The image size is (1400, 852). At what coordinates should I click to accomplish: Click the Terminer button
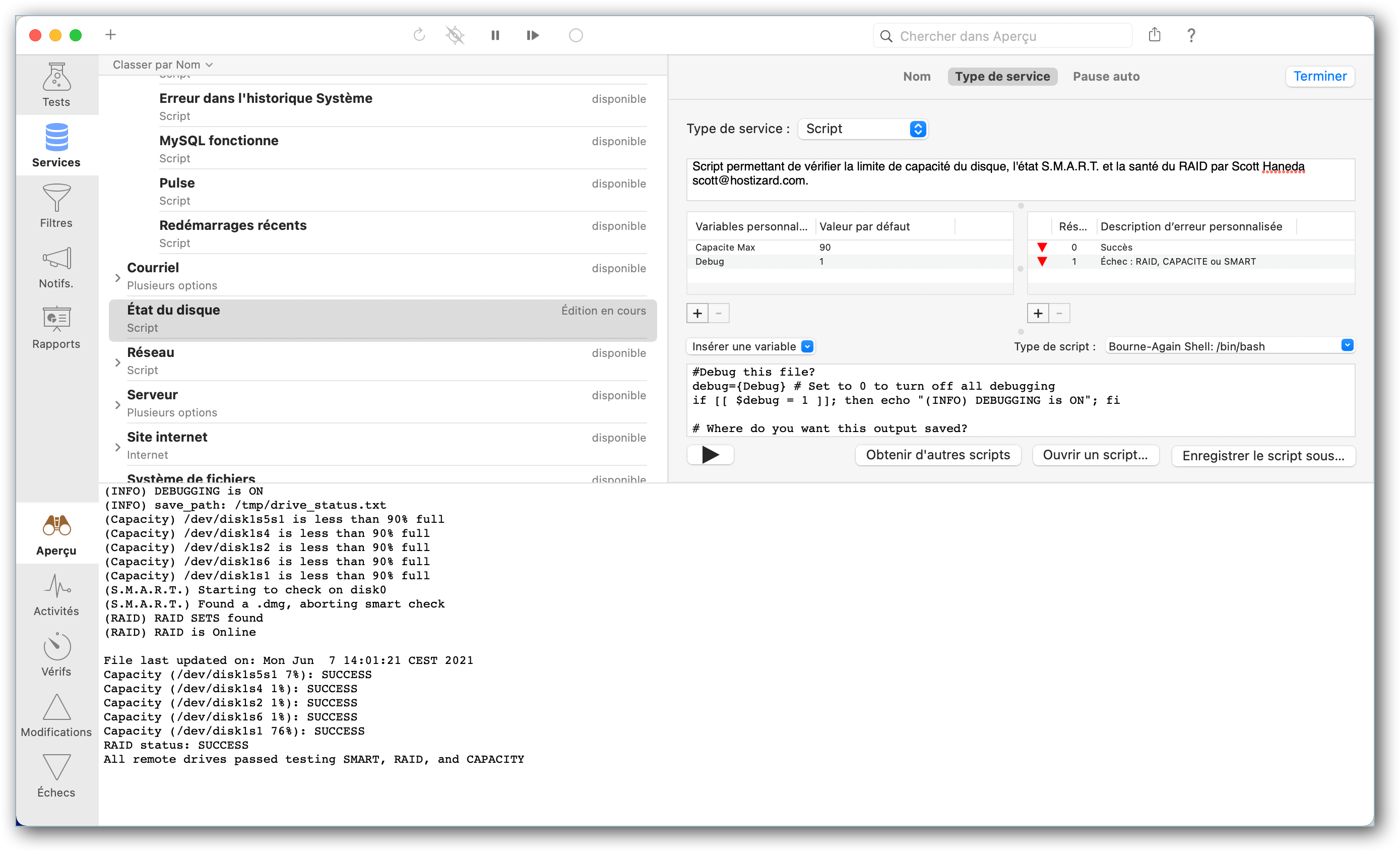(1320, 76)
